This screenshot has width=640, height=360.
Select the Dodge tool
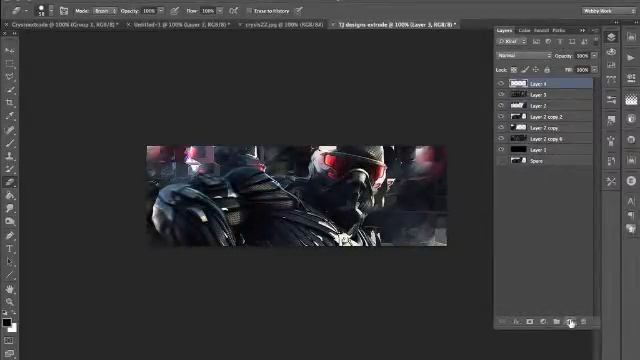coord(9,222)
